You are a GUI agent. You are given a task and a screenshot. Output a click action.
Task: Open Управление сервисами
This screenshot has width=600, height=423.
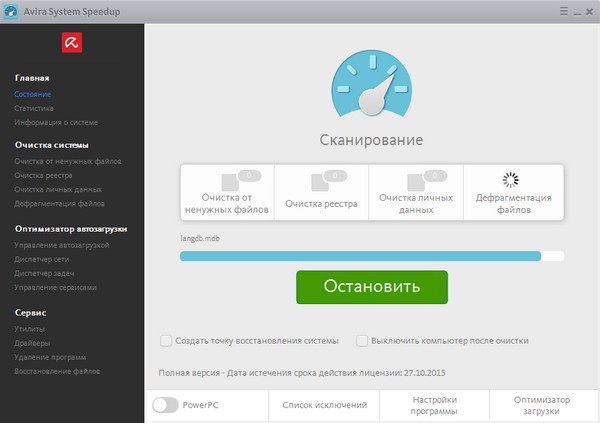[55, 287]
